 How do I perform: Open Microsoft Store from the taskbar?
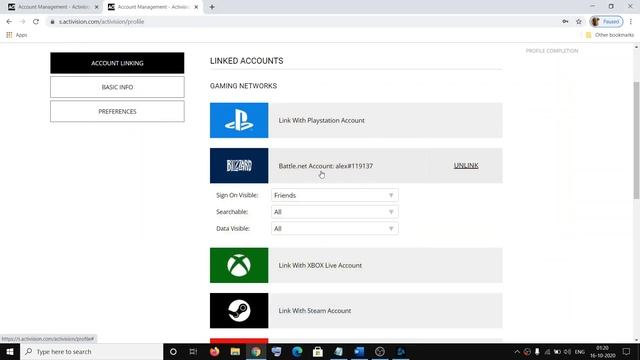(318, 351)
